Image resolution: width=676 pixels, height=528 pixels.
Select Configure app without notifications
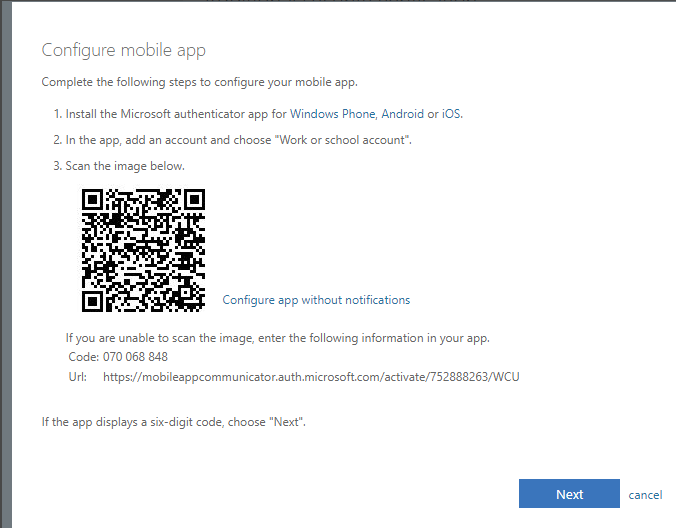pyautogui.click(x=316, y=300)
